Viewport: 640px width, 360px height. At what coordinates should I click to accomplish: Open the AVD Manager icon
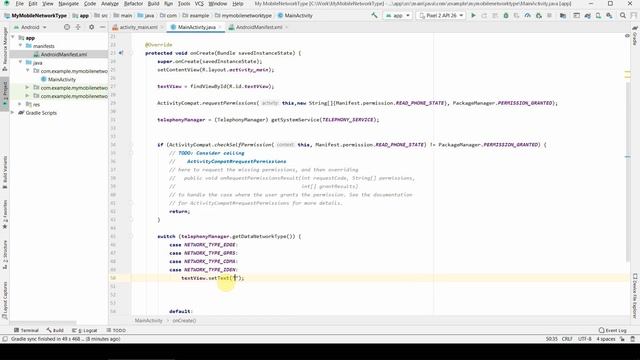[598, 16]
